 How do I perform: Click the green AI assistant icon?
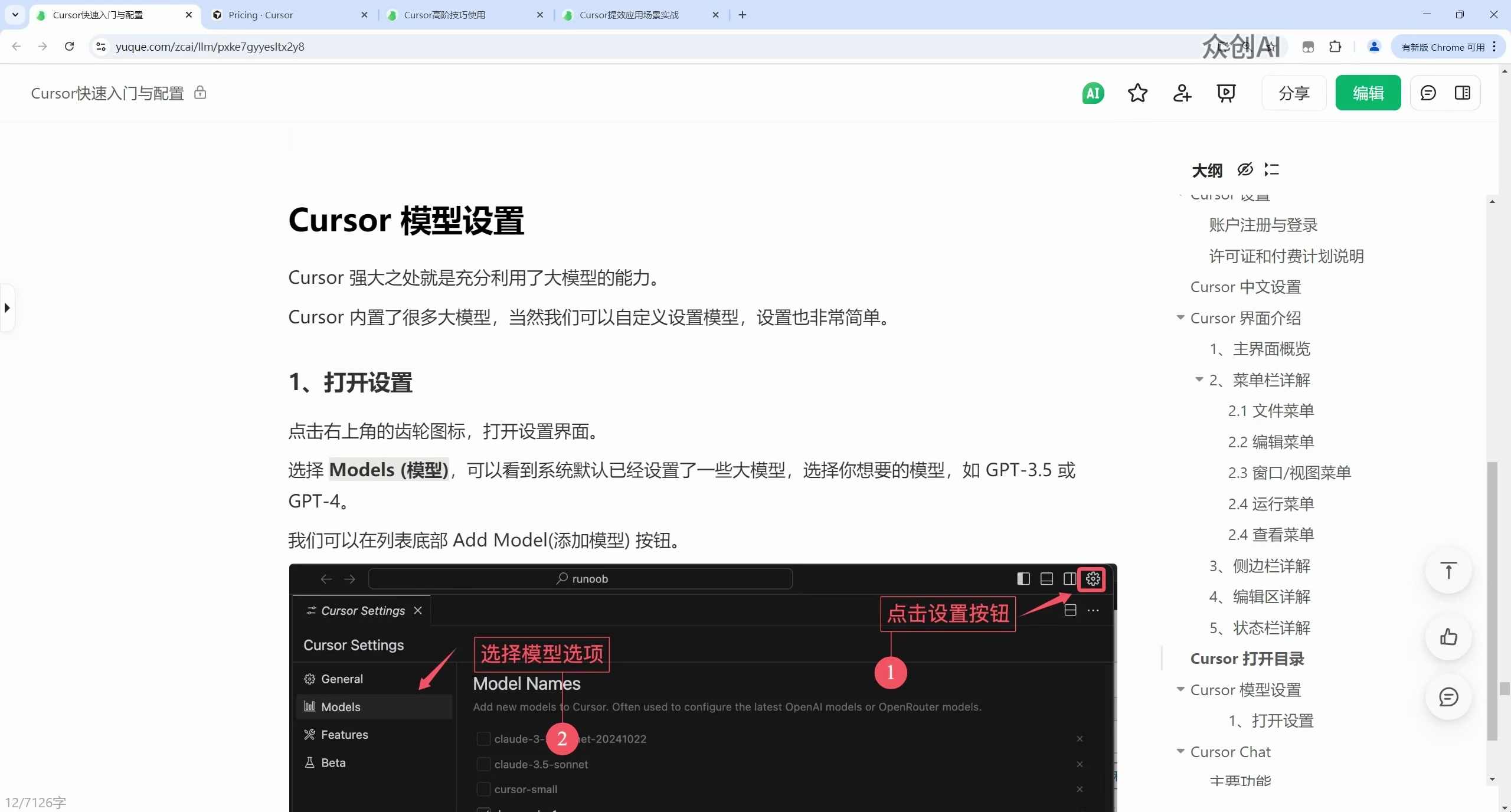[x=1093, y=93]
